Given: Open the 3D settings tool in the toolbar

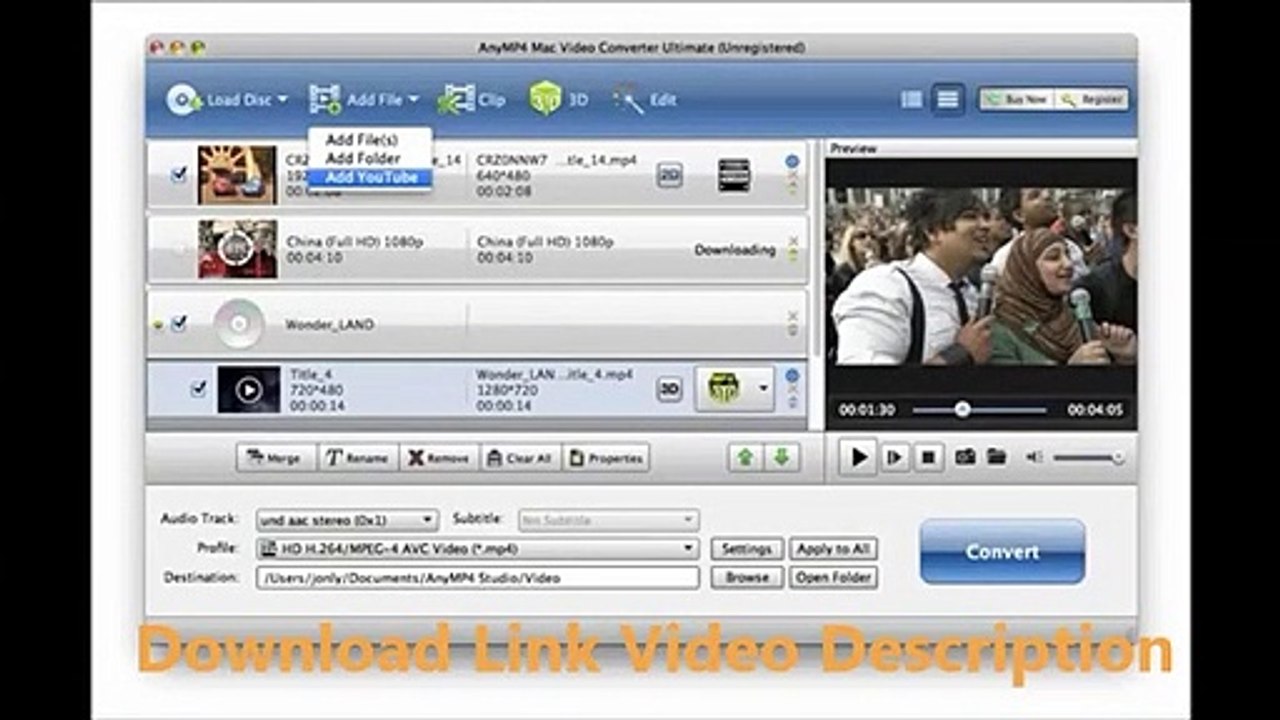Looking at the screenshot, I should click(558, 100).
